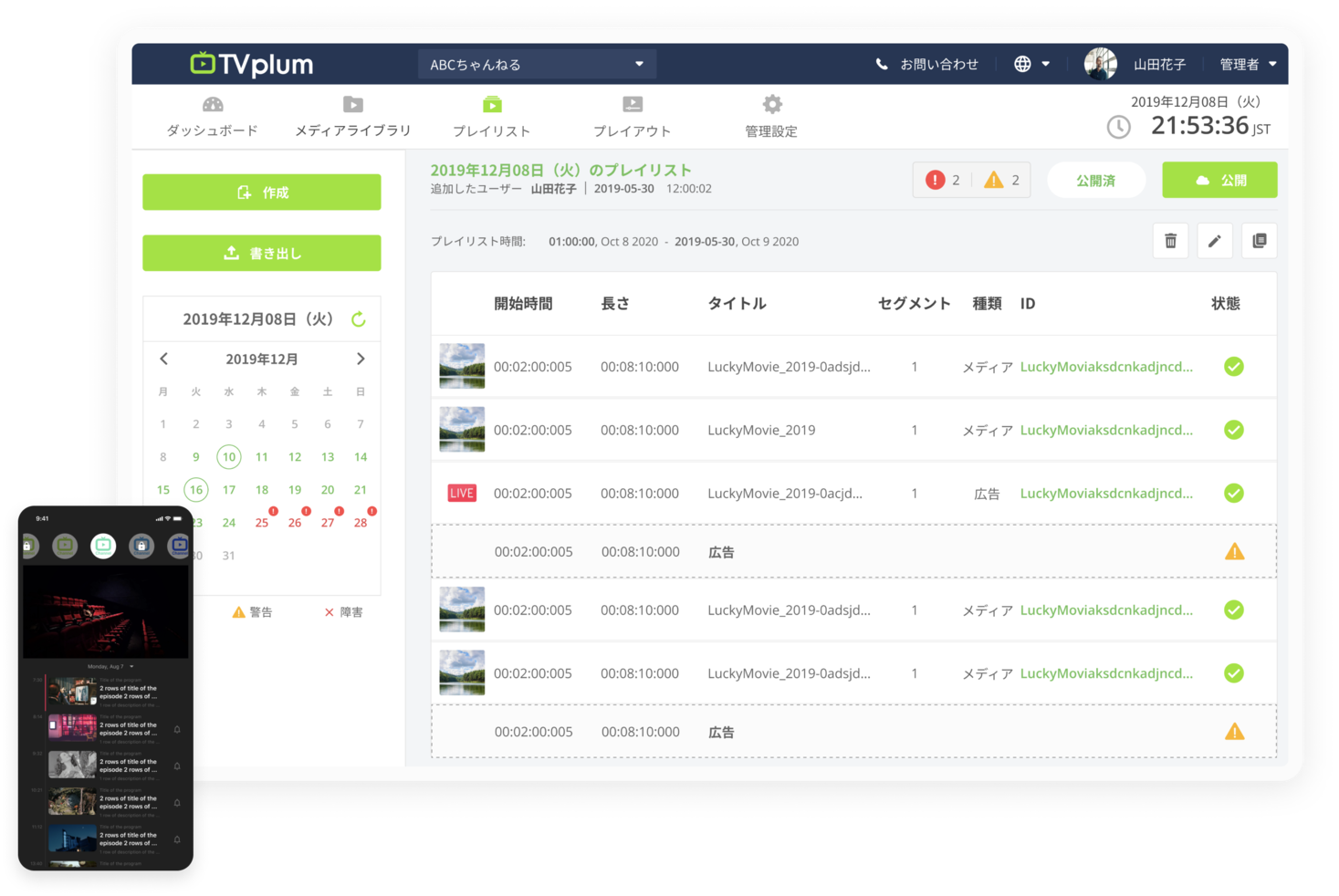Advance the calendar to the next month
1339x896 pixels.
(360, 359)
